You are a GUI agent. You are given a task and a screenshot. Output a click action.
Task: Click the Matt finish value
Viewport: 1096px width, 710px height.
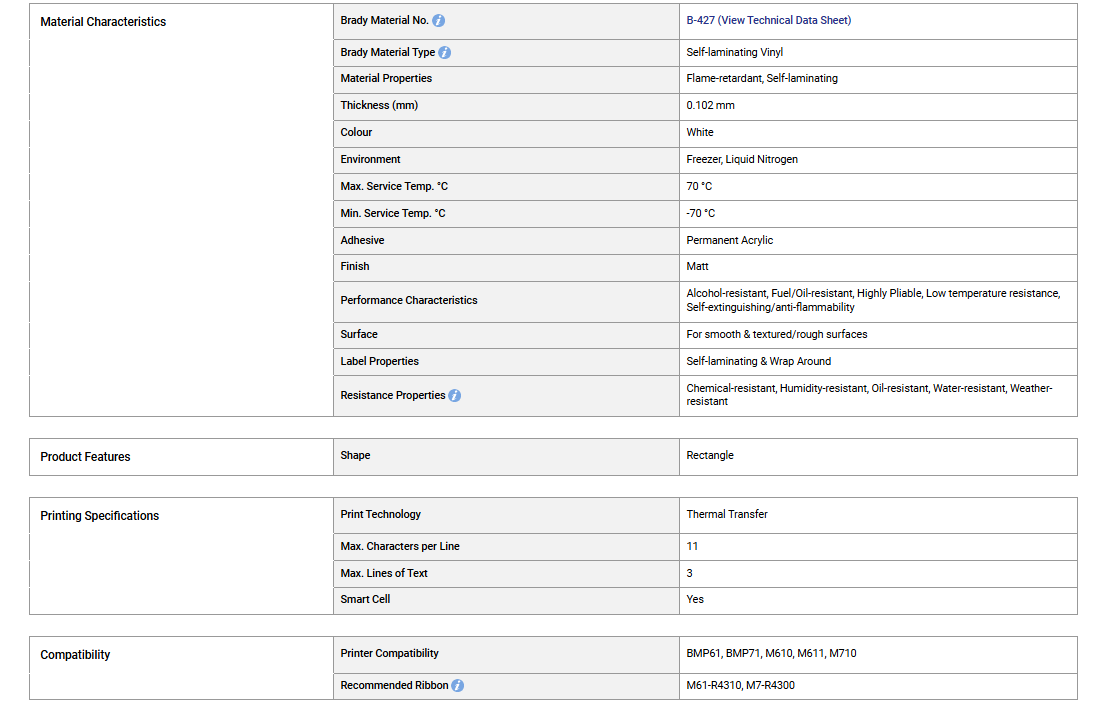click(x=697, y=266)
